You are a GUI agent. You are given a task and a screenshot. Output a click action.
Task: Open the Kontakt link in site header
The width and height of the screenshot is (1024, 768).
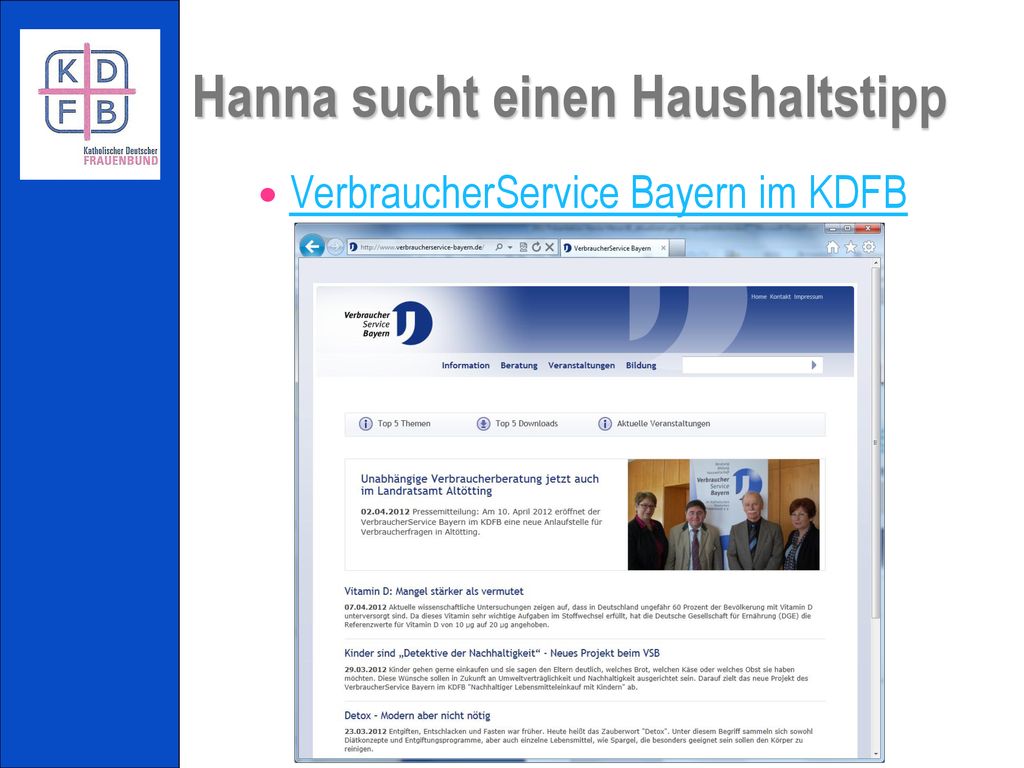780,296
